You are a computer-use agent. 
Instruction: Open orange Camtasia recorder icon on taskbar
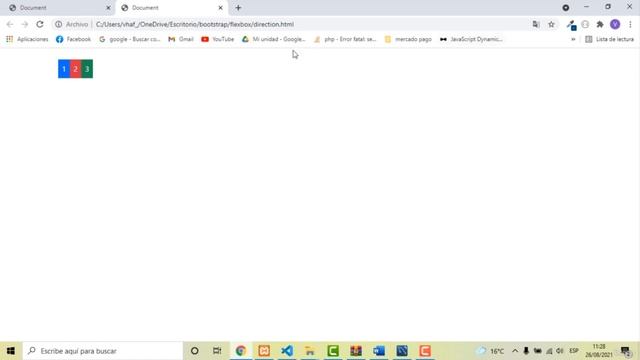click(425, 351)
